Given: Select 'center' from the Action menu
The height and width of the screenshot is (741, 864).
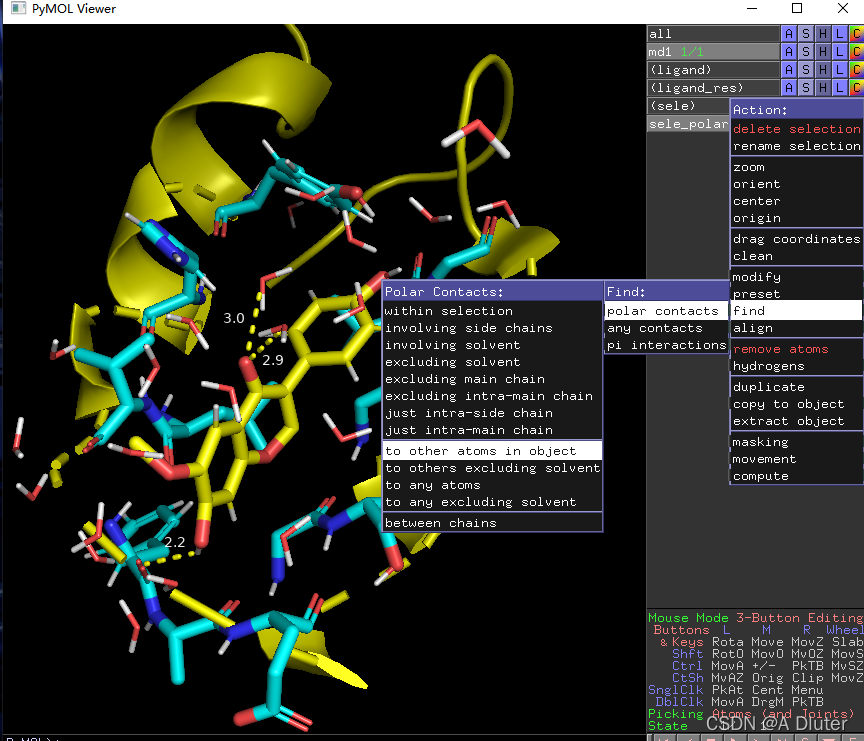Looking at the screenshot, I should click(x=797, y=201).
